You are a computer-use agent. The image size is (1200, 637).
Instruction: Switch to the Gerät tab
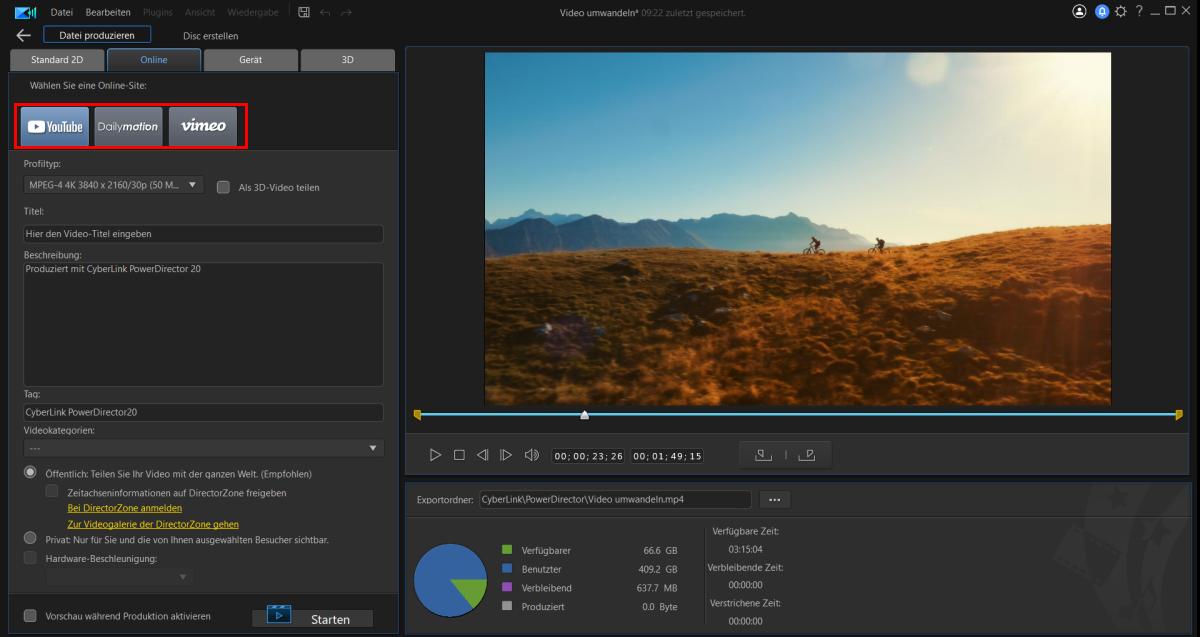[x=250, y=60]
